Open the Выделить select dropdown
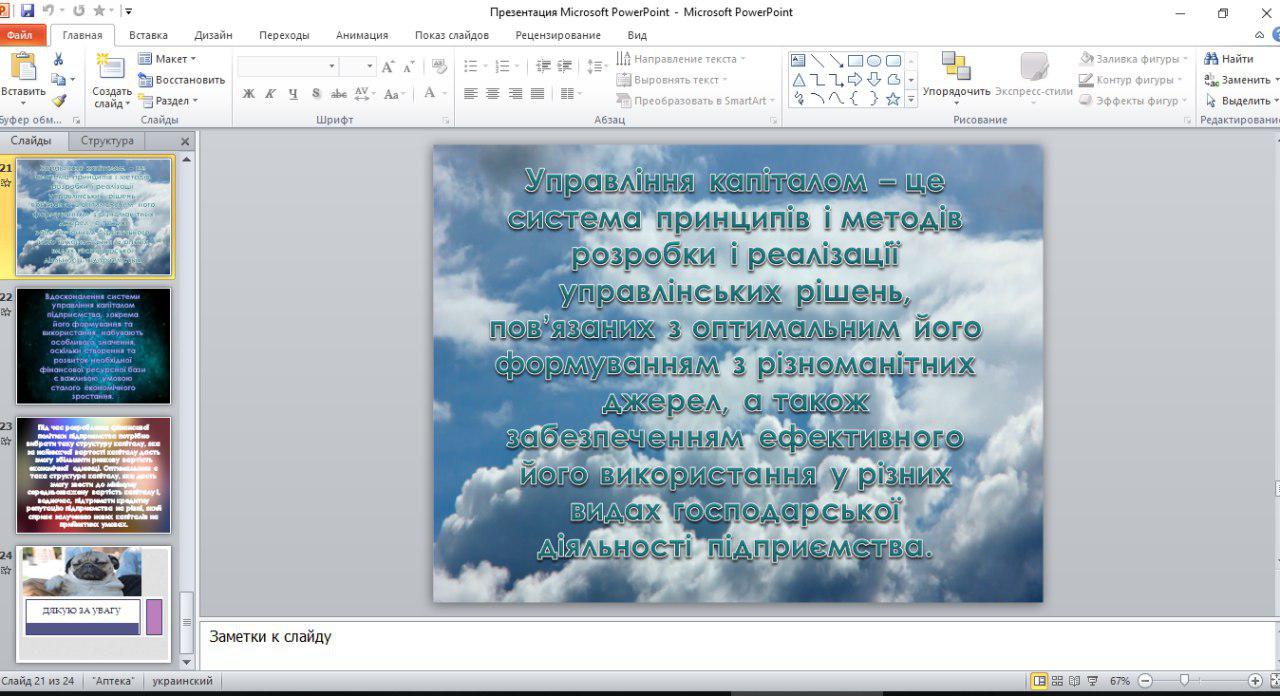 click(x=1241, y=101)
